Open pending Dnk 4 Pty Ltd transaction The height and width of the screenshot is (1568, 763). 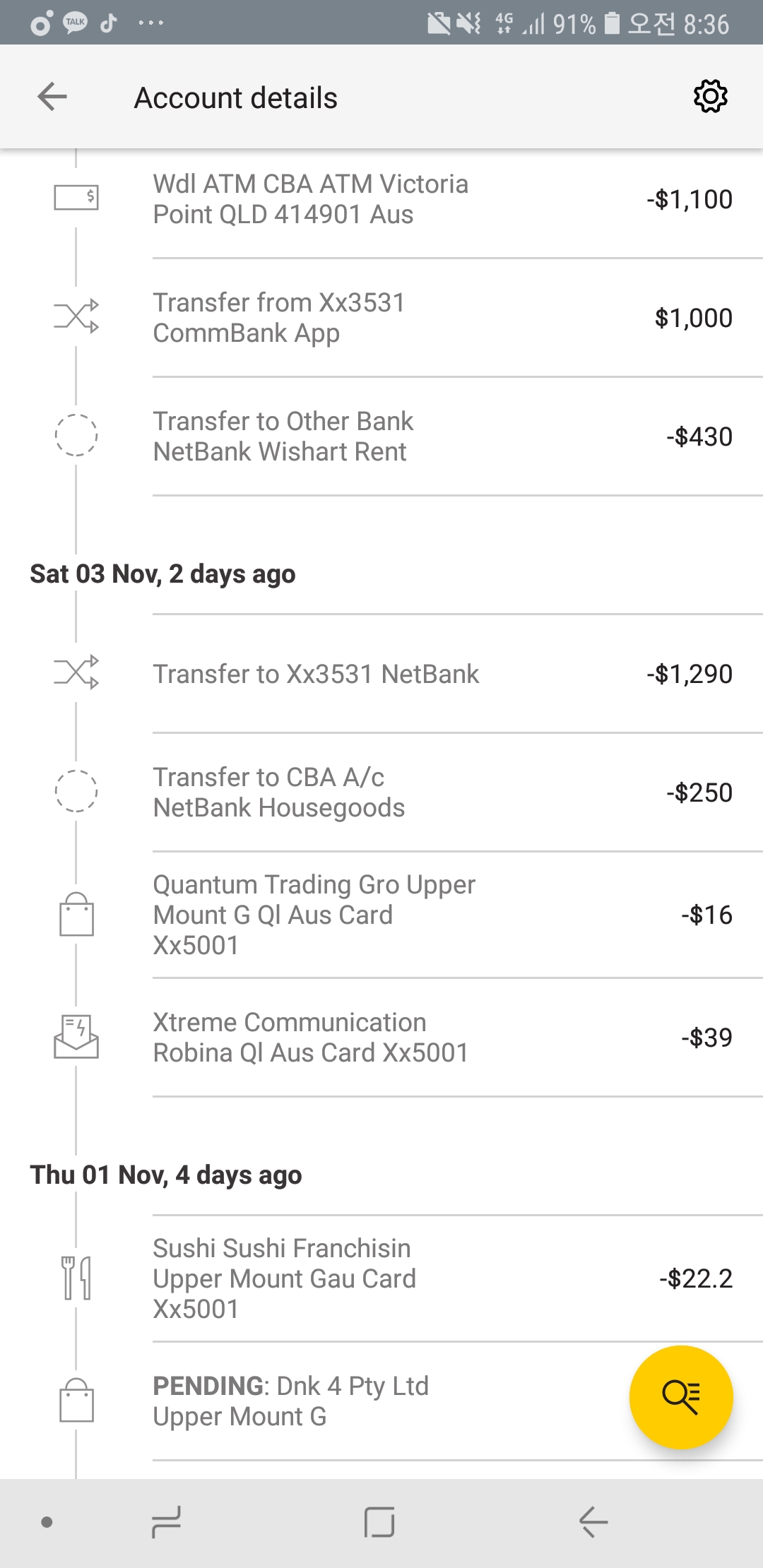tap(290, 1401)
